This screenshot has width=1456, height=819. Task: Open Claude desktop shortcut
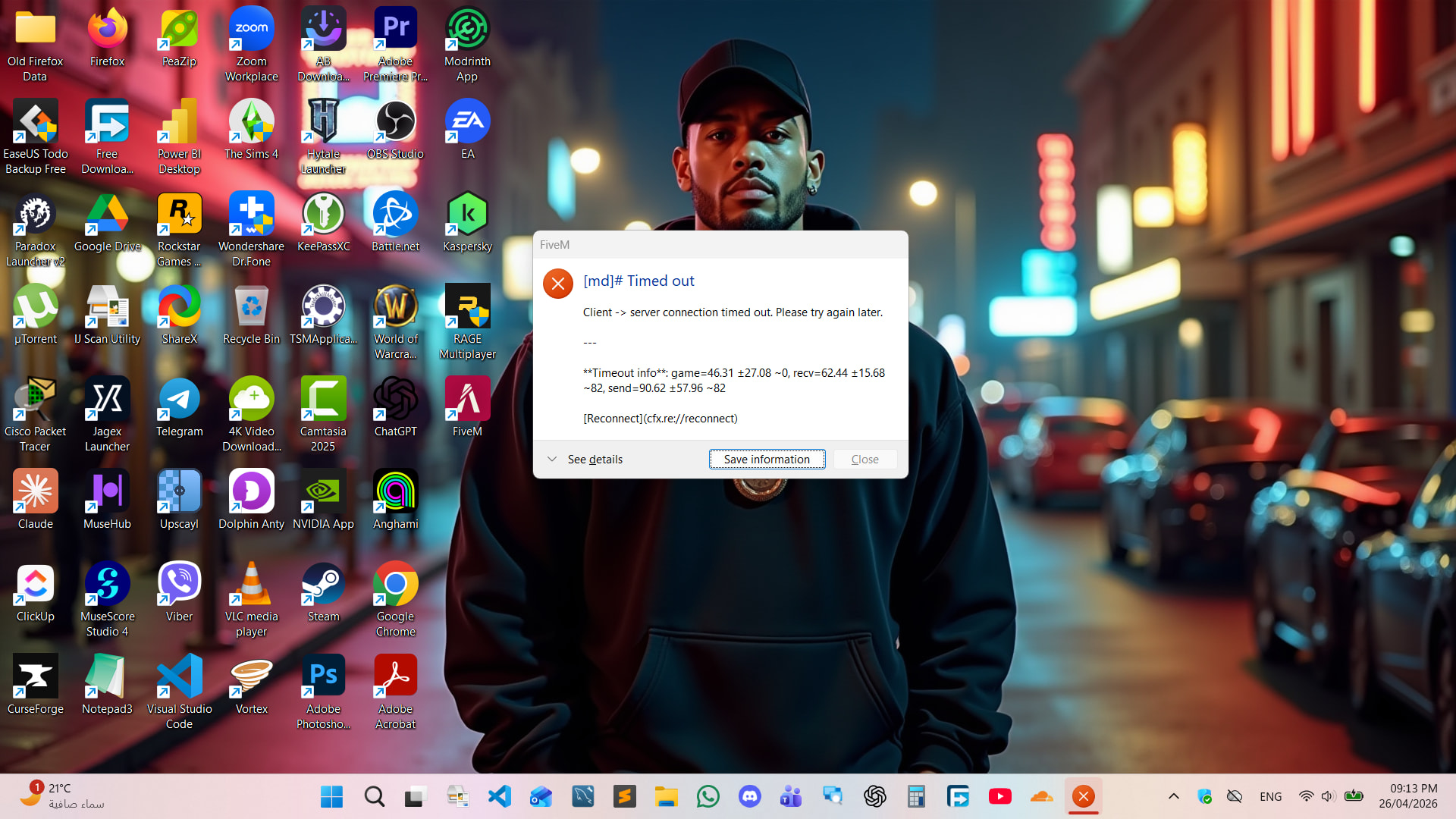35,500
